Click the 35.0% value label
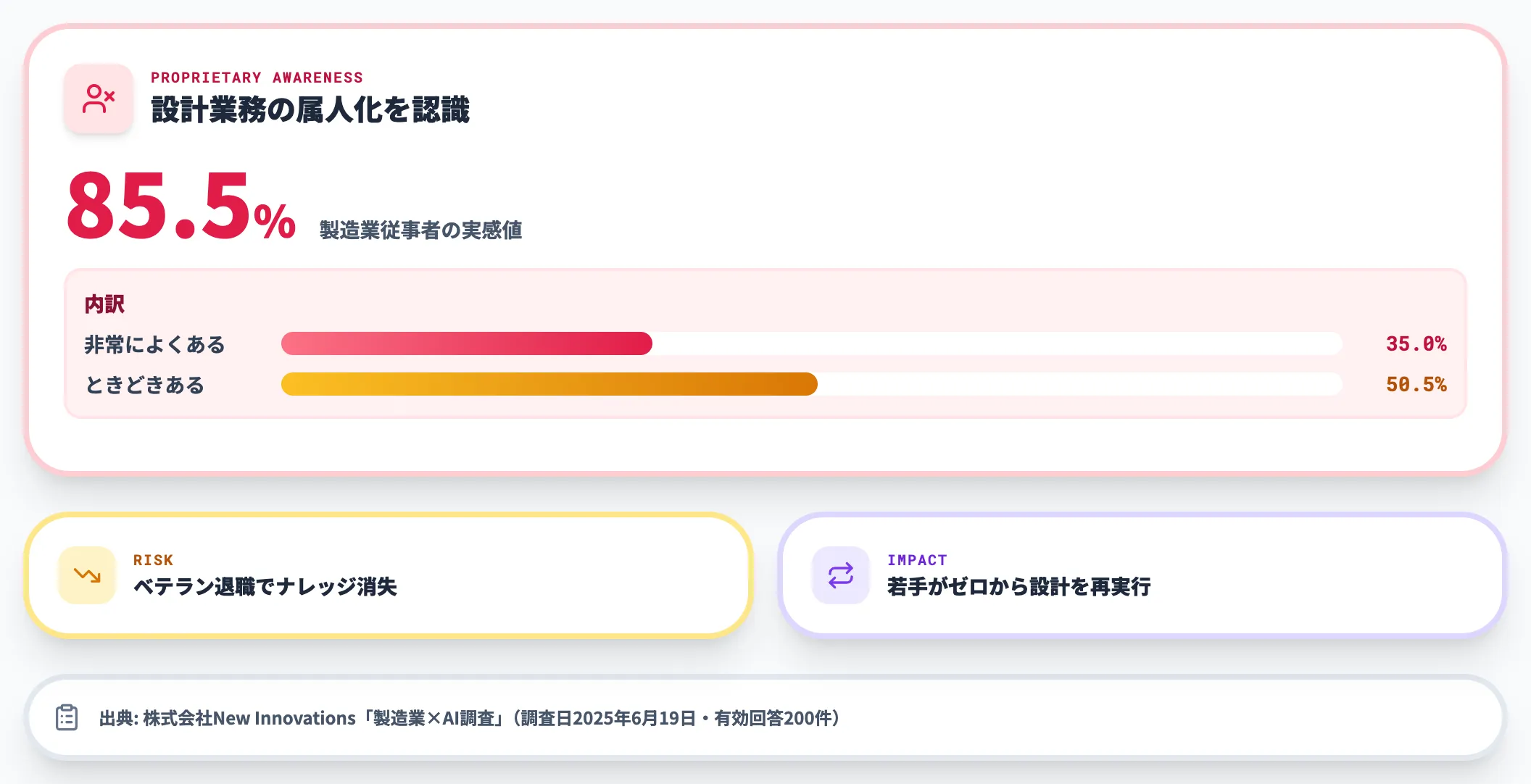 pos(1416,343)
